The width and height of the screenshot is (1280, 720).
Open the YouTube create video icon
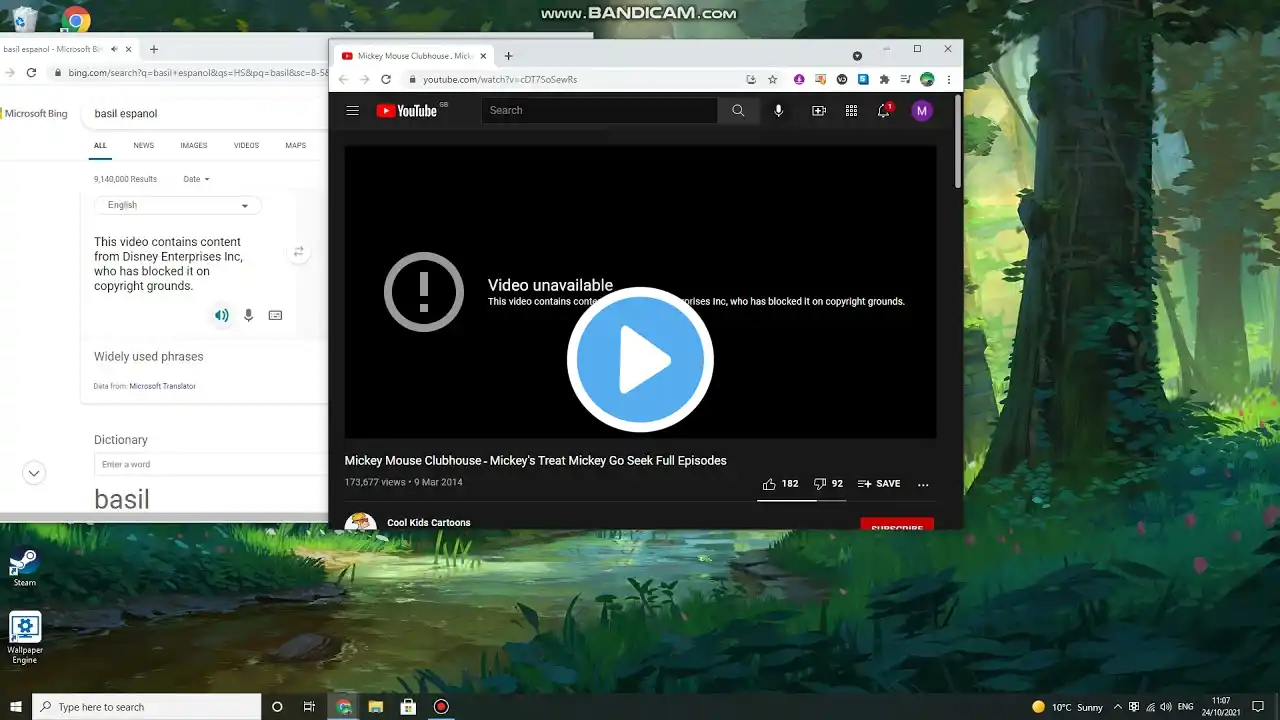pos(819,111)
